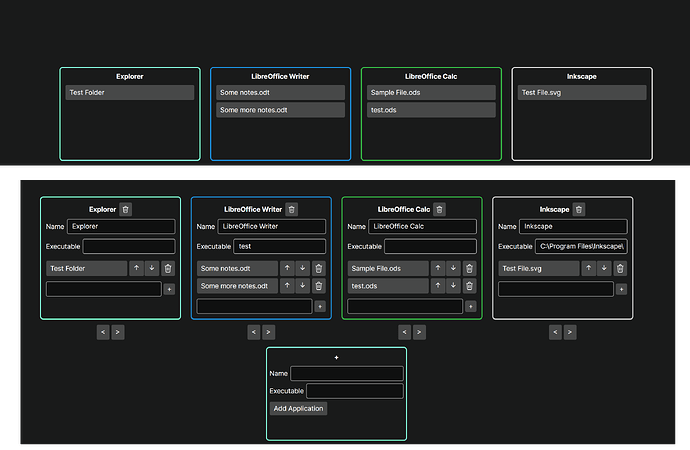Focus the Explorer Executable field

[x=129, y=246]
